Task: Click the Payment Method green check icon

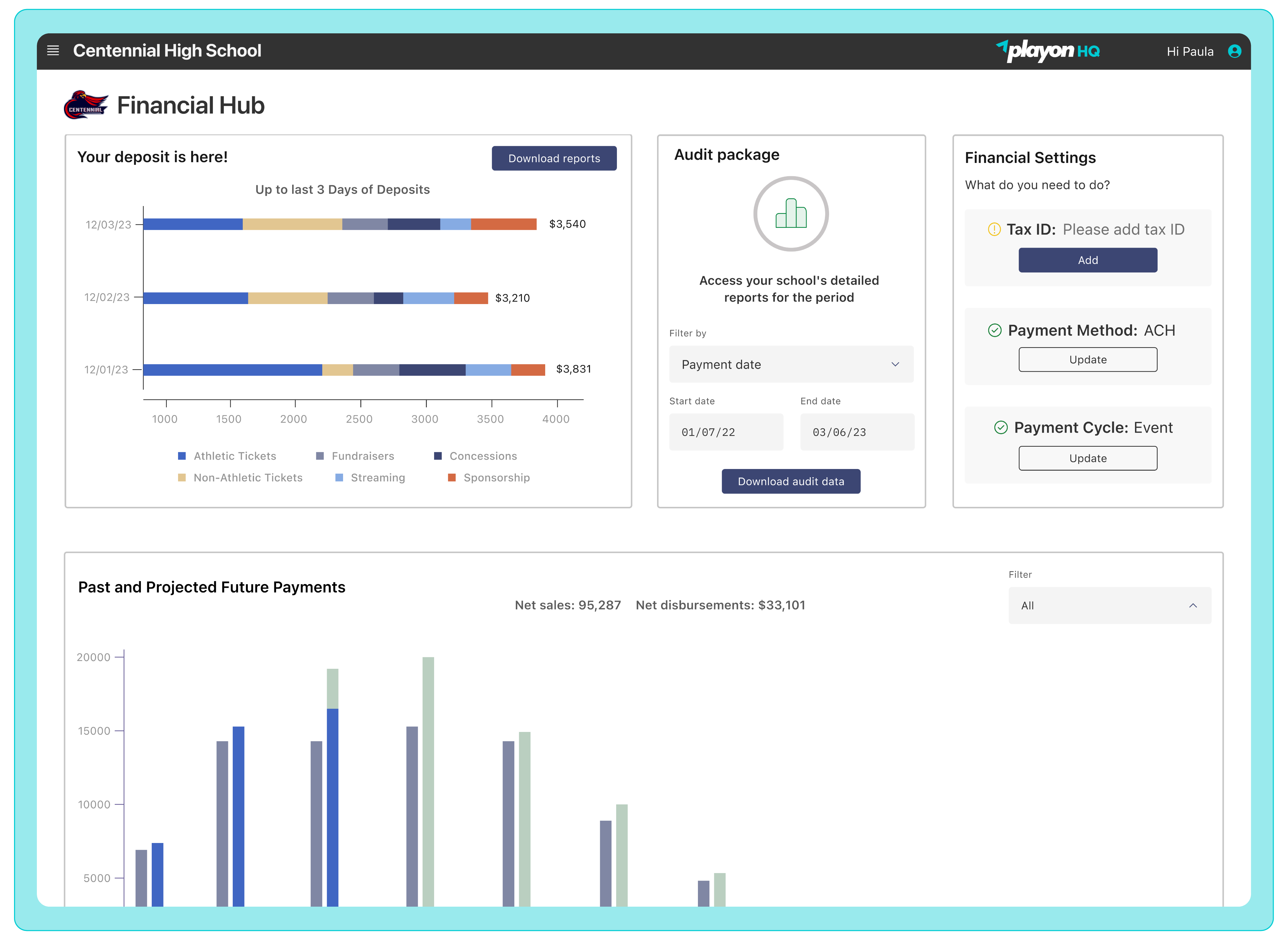Action: (x=994, y=330)
